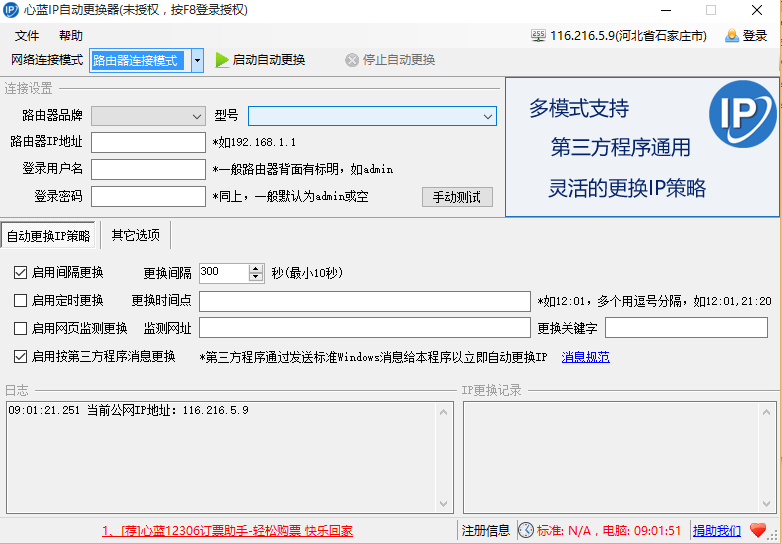Increase the 更换间隔 value with the up arrow
This screenshot has width=782, height=544.
[256, 269]
